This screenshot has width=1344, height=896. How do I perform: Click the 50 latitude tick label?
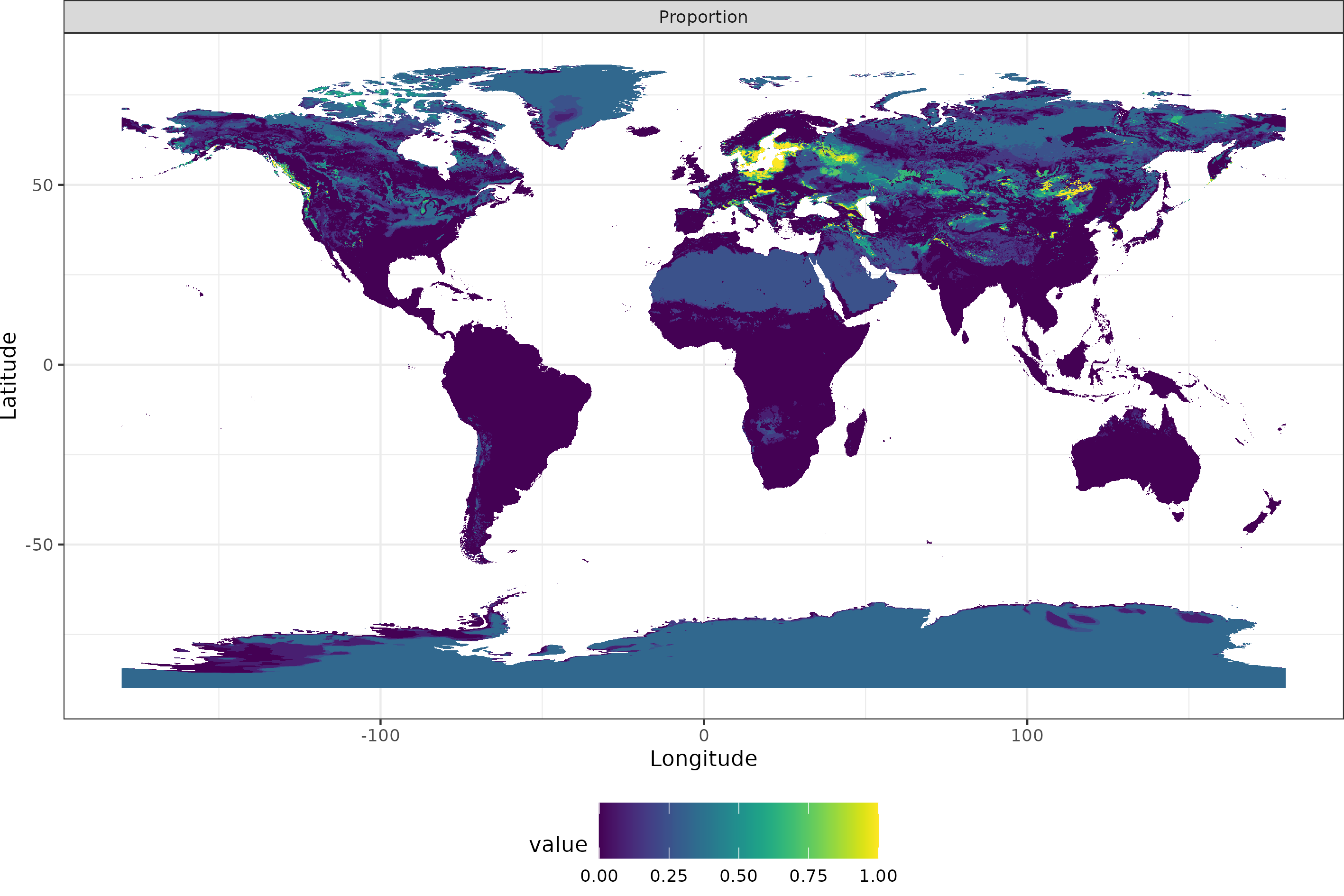pyautogui.click(x=42, y=185)
